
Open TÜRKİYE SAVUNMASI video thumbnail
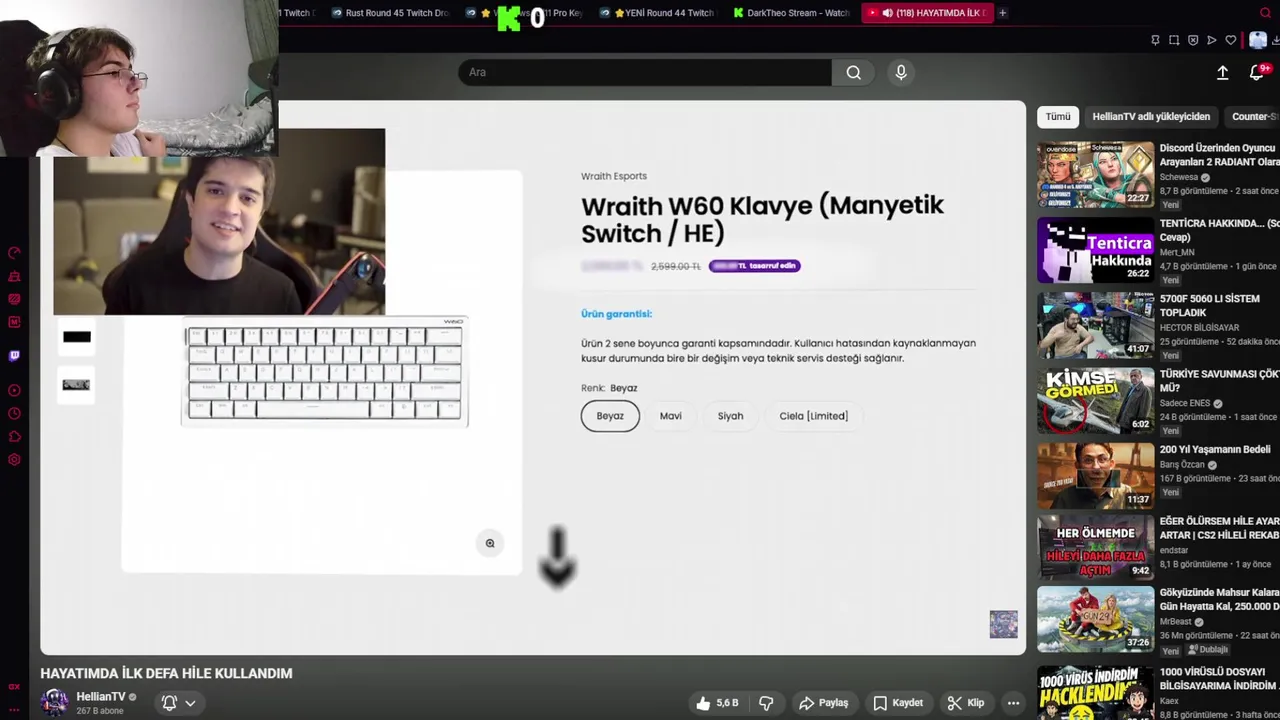click(x=1095, y=400)
